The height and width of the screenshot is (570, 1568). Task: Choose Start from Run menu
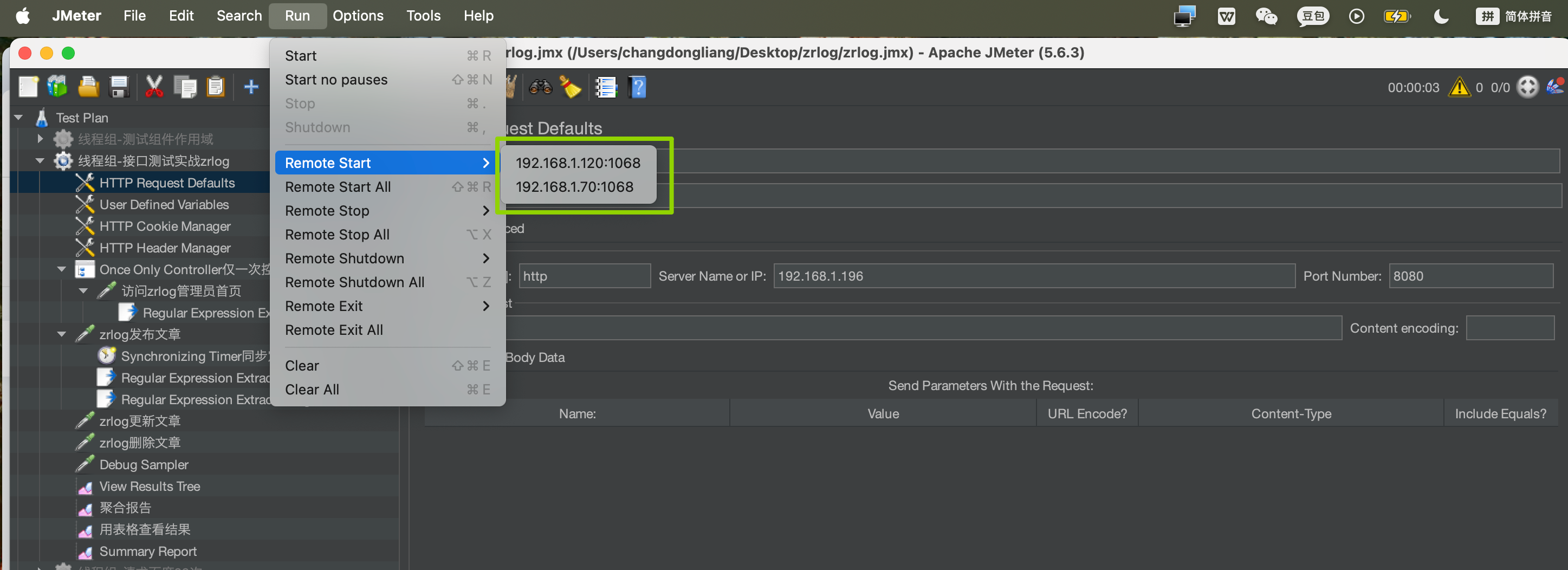[387, 56]
